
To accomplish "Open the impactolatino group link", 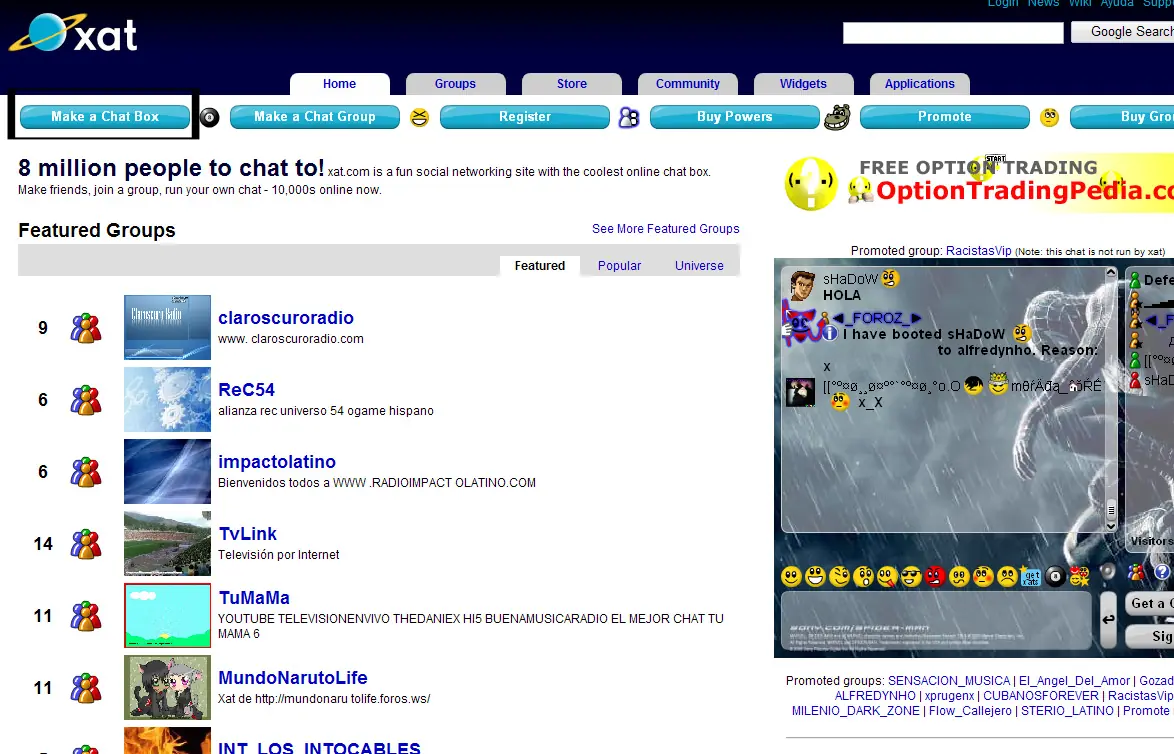I will click(x=277, y=461).
